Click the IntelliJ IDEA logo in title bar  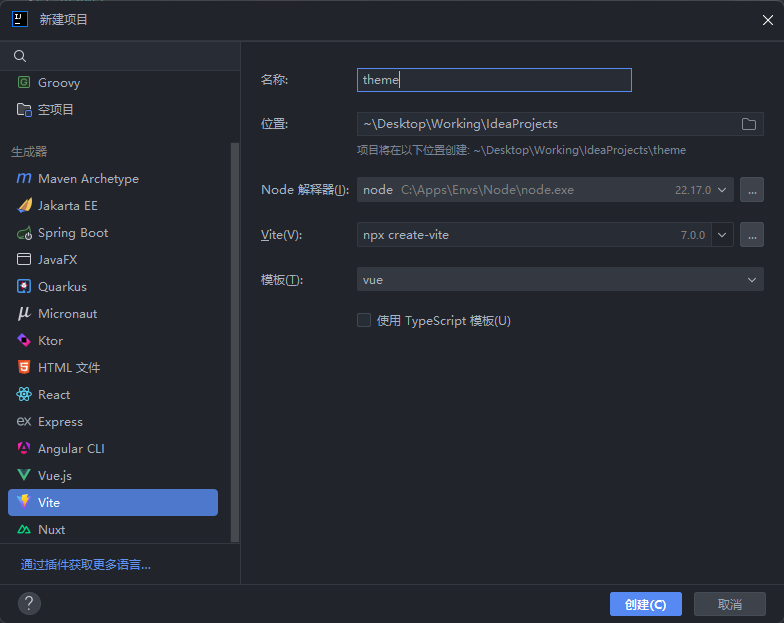20,20
